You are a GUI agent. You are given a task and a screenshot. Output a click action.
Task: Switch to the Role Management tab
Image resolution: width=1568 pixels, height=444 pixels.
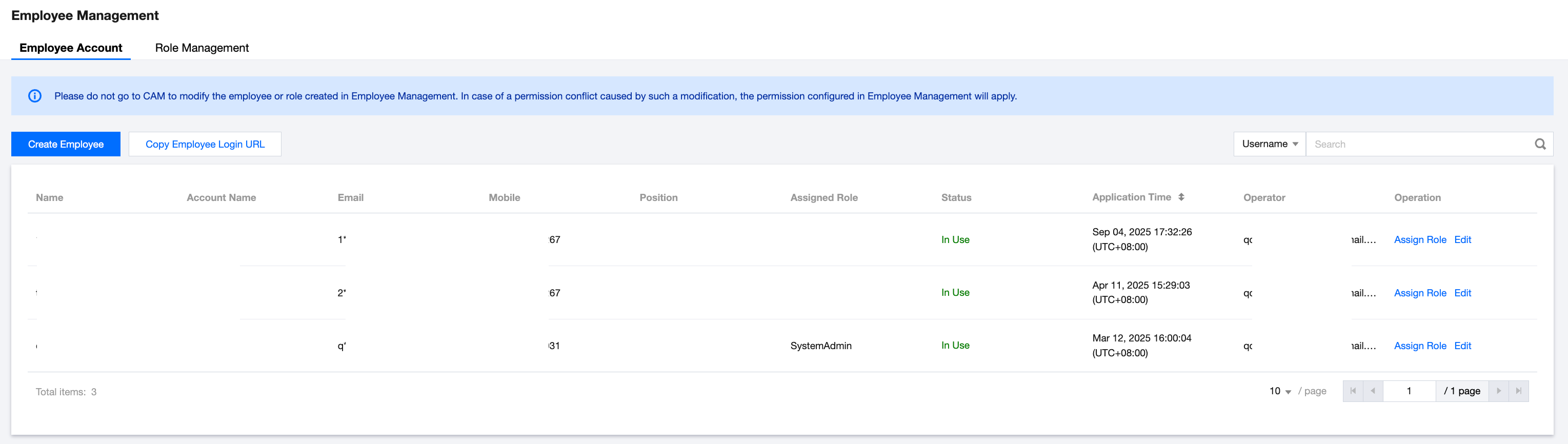click(x=202, y=48)
